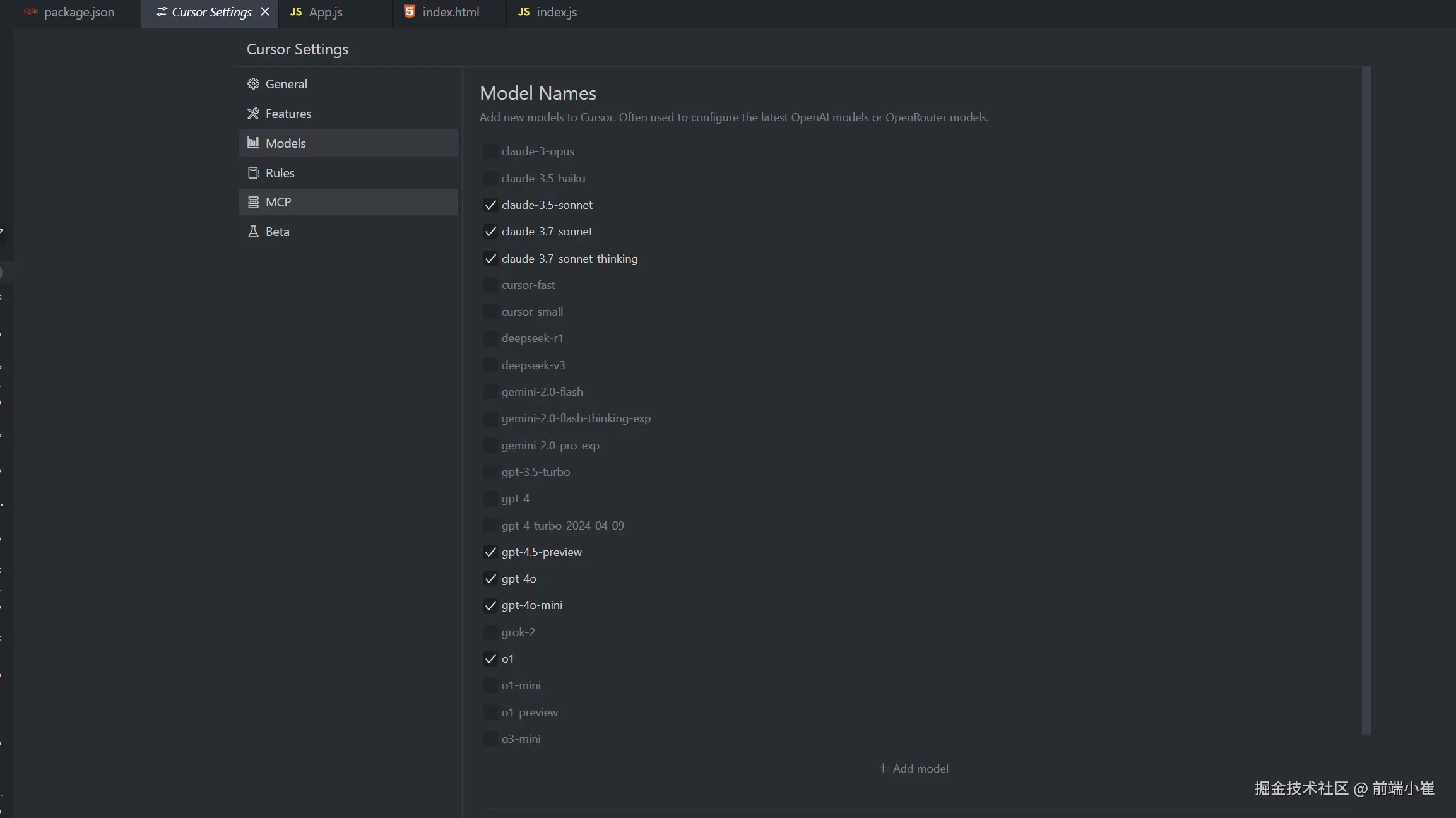Tick the deepseek-v3 checkbox

[x=490, y=365]
